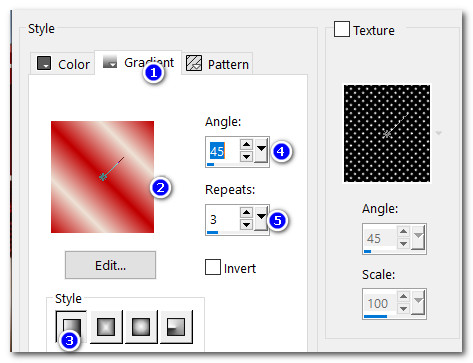Click the Color tab swatch icon
The width and height of the screenshot is (473, 363).
click(44, 63)
